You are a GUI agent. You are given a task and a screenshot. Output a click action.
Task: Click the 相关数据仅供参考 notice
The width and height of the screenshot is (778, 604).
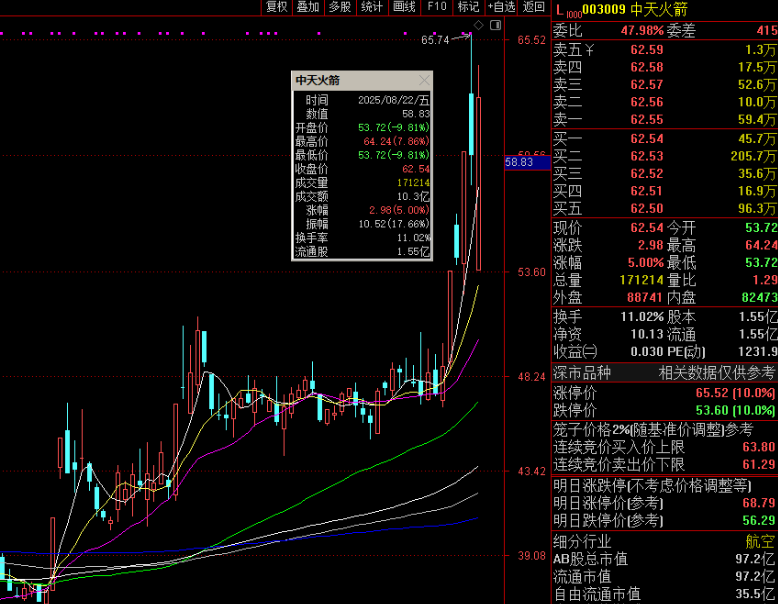[x=716, y=373]
